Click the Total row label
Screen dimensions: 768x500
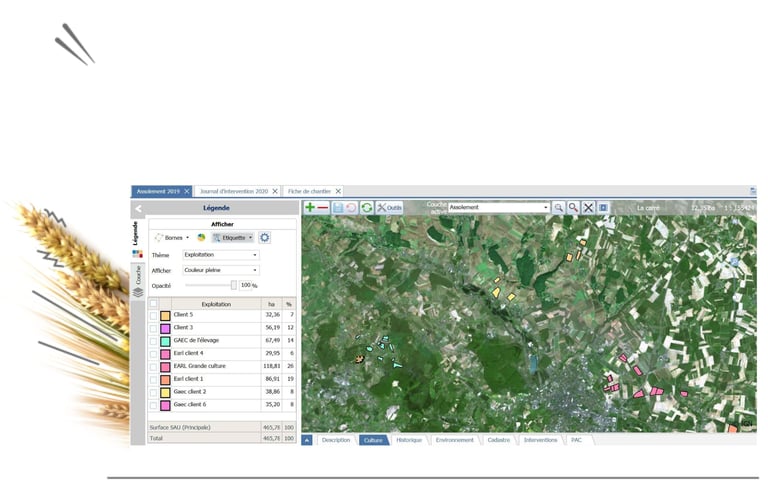click(156, 438)
